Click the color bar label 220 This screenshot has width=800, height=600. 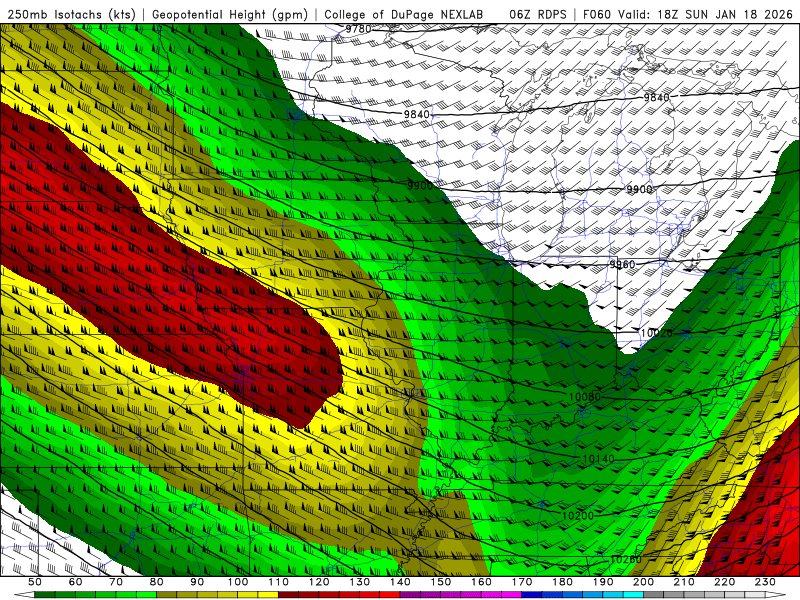click(724, 582)
